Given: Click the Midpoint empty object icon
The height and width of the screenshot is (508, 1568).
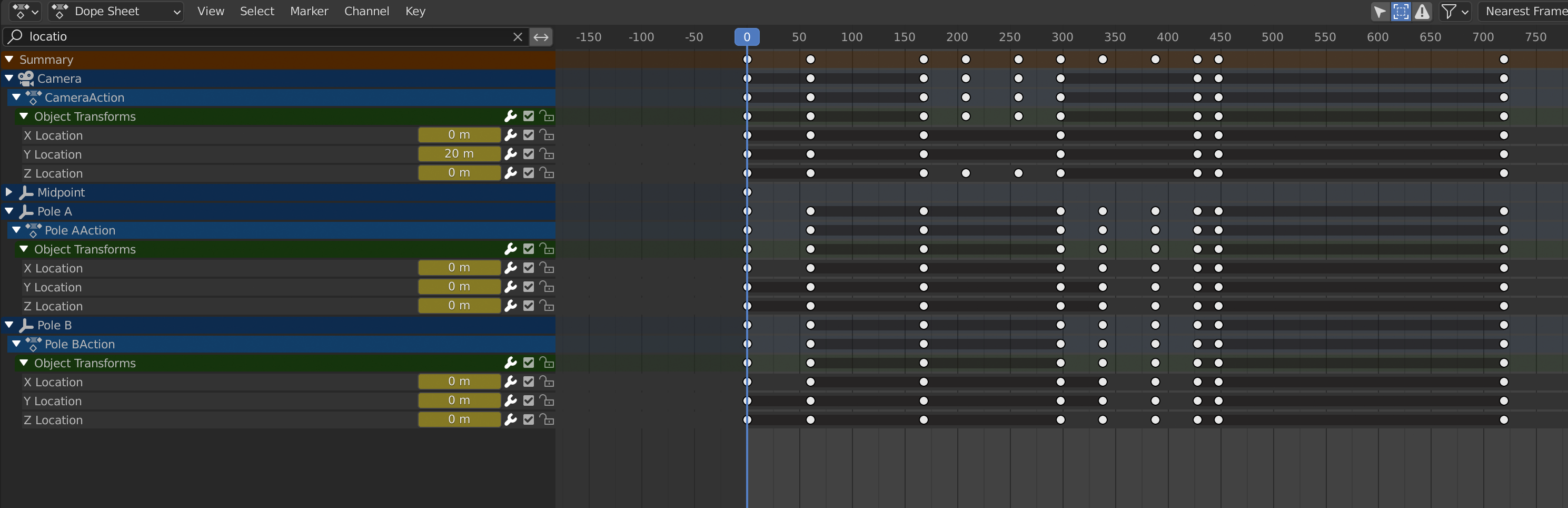Looking at the screenshot, I should click(x=26, y=192).
